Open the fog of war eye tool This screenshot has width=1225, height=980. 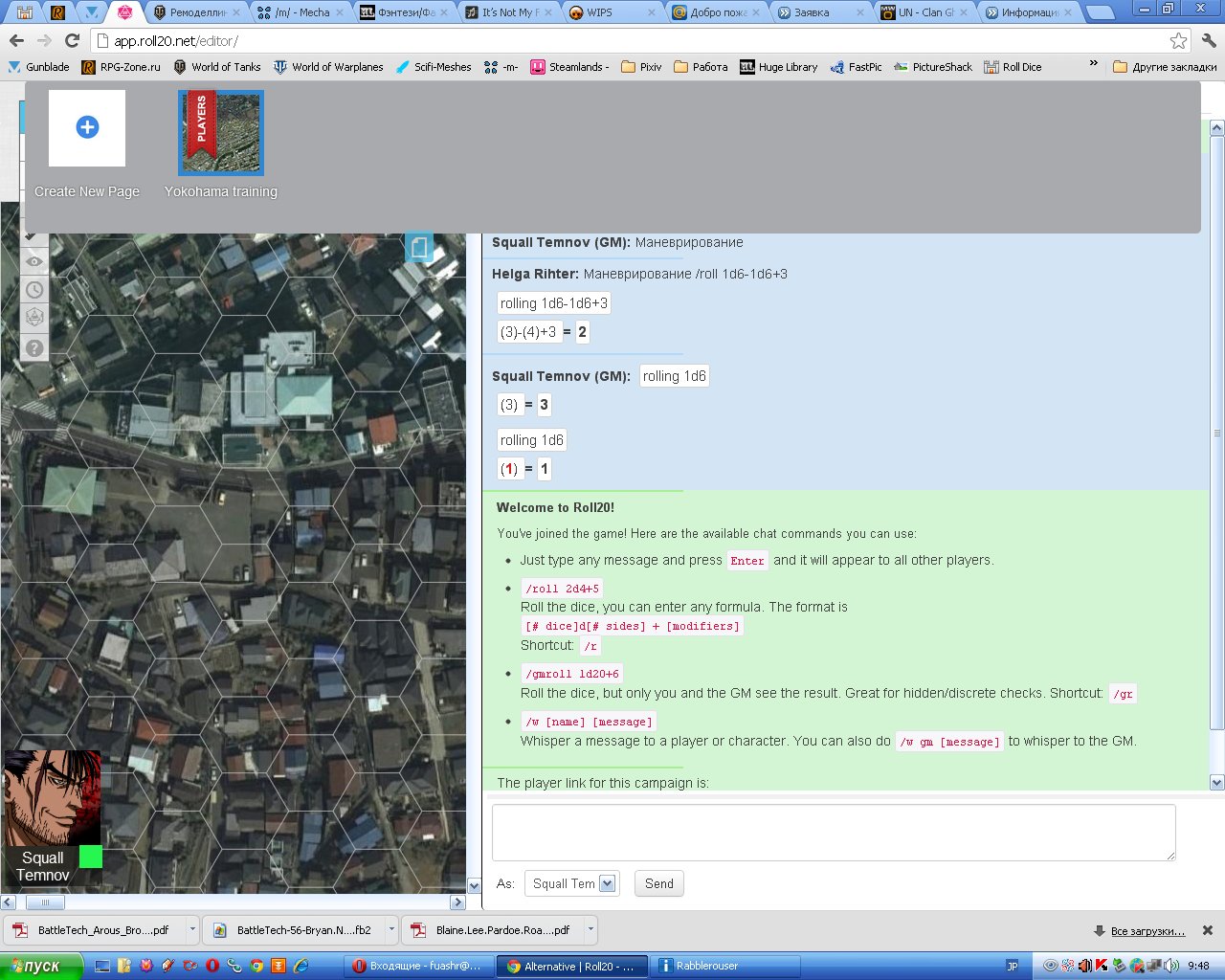34,261
